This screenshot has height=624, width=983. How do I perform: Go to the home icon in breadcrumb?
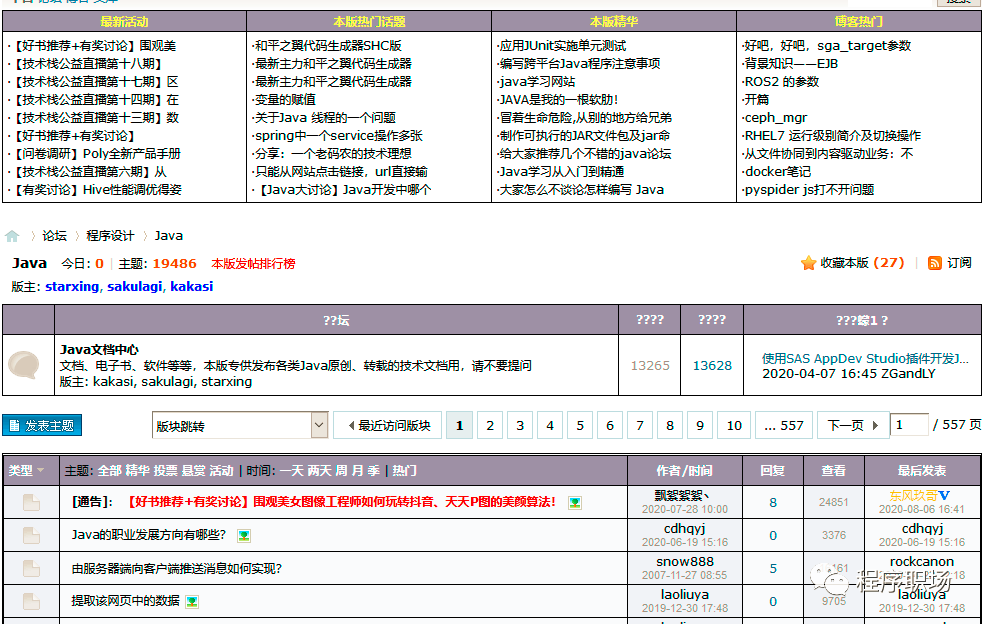[x=12, y=236]
